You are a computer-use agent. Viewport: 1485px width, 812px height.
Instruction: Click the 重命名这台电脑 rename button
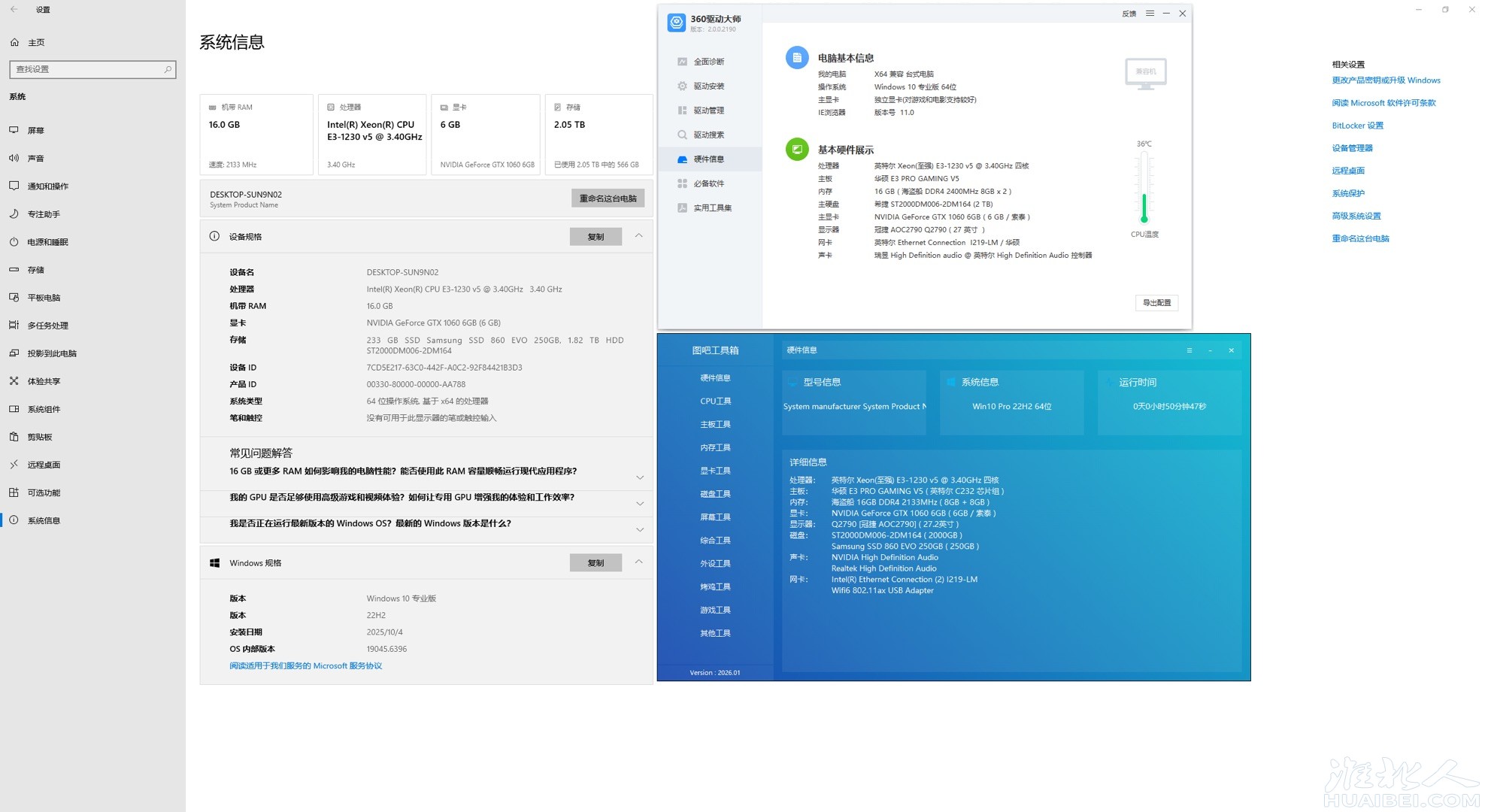pos(608,198)
